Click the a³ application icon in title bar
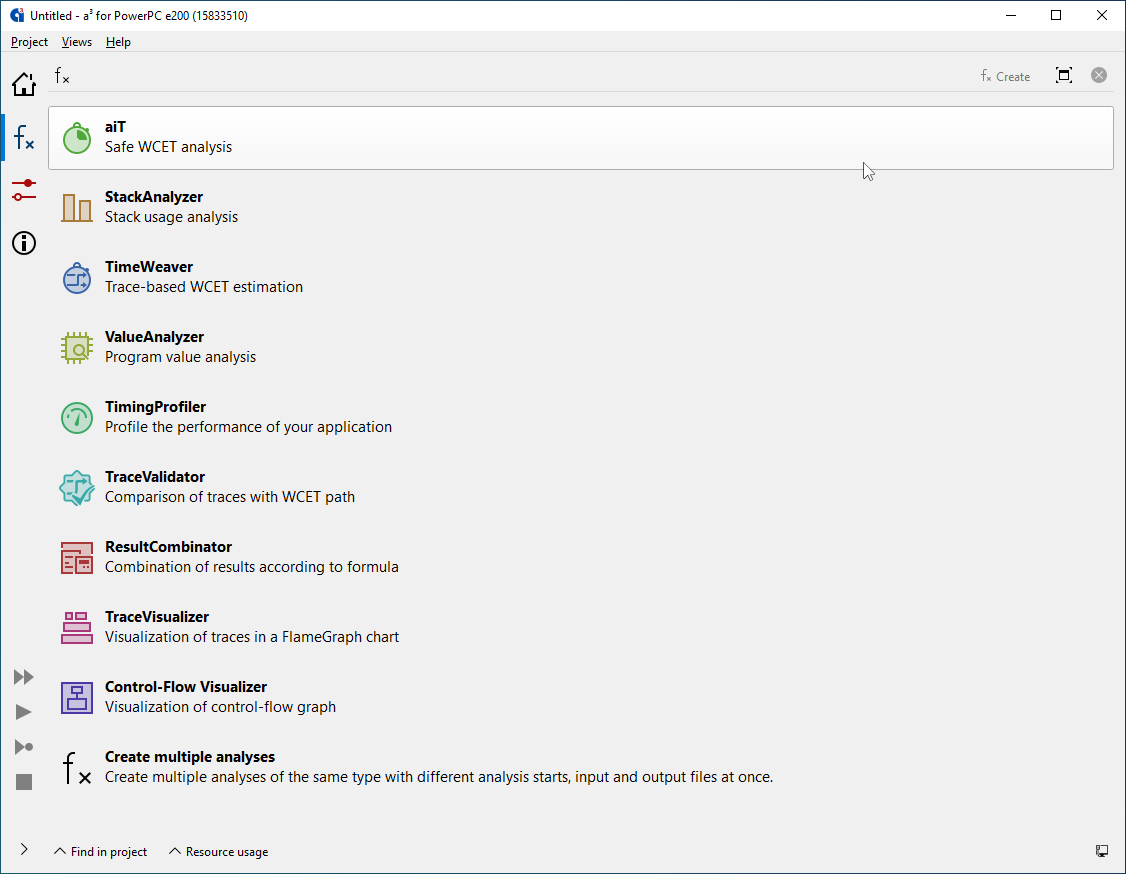 [17, 15]
